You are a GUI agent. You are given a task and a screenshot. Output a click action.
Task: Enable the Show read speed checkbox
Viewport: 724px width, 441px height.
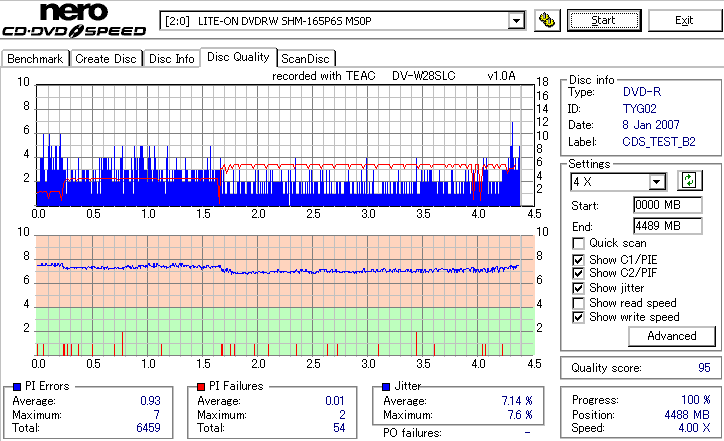pos(578,303)
